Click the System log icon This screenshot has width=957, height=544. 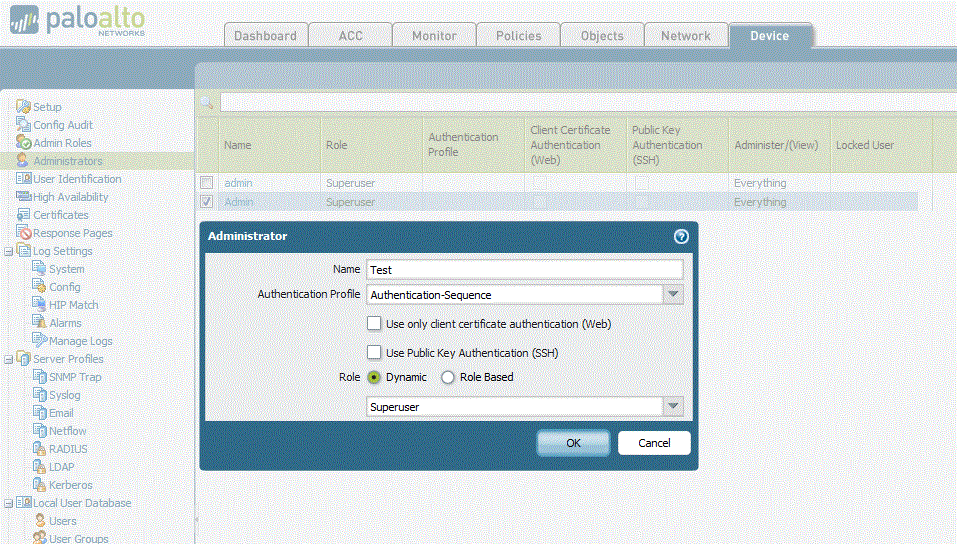point(39,268)
